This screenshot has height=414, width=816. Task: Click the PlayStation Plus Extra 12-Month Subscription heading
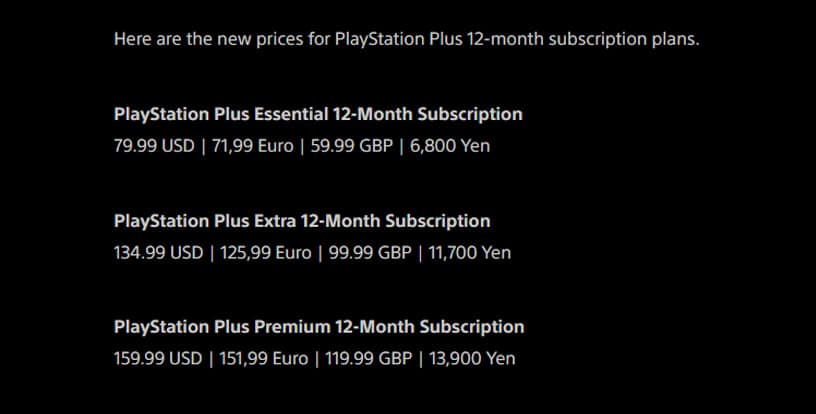[x=302, y=221]
